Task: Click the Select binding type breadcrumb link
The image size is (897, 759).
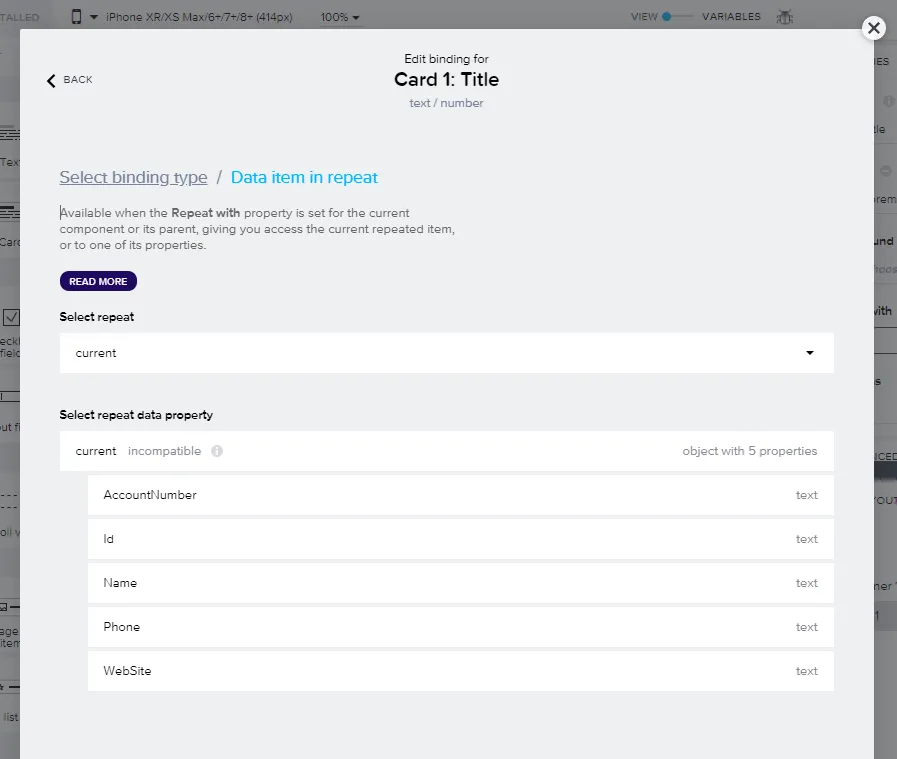Action: coord(133,177)
